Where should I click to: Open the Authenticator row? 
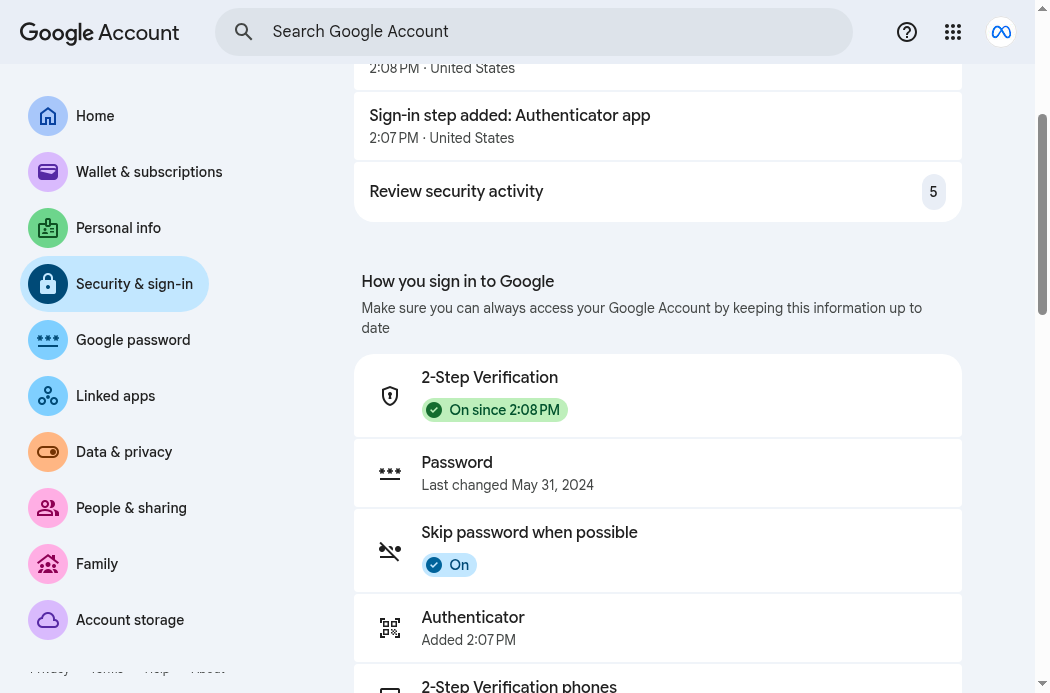click(658, 628)
